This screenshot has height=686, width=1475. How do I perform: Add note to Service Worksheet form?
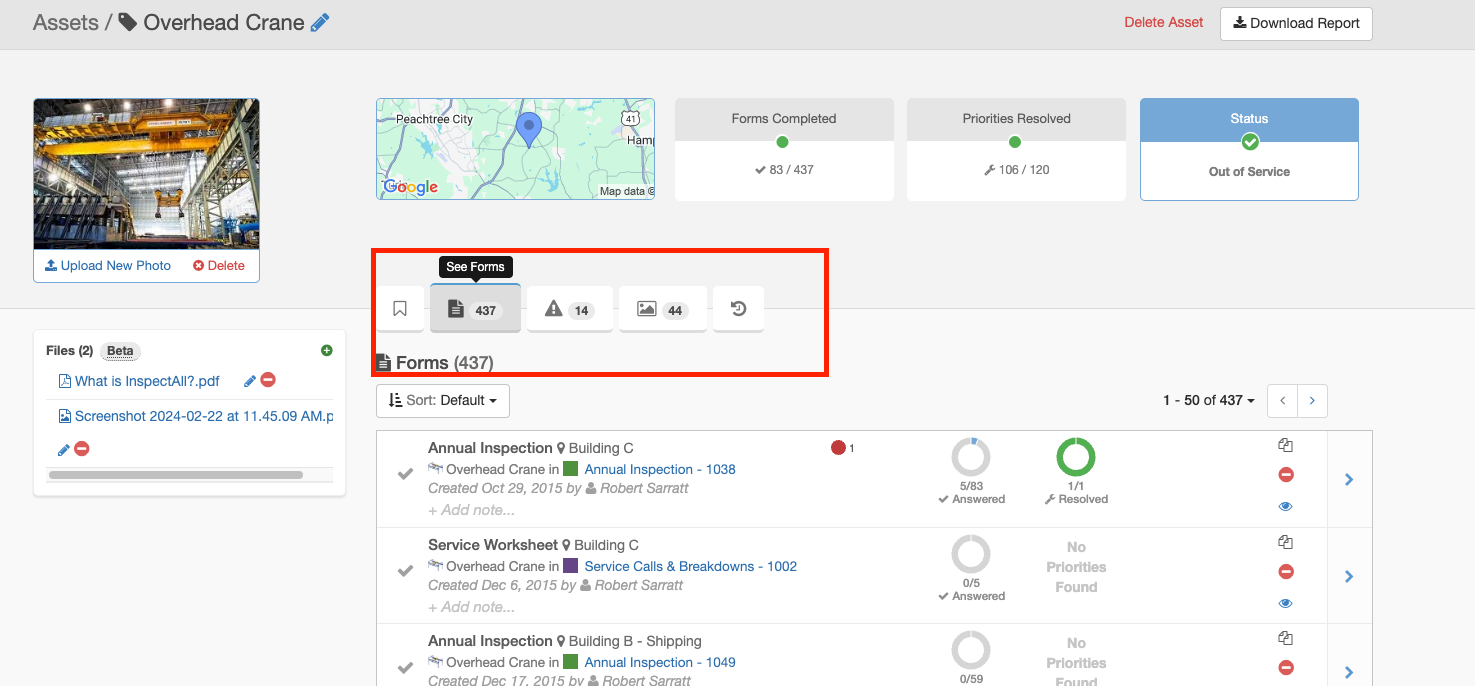(x=471, y=607)
